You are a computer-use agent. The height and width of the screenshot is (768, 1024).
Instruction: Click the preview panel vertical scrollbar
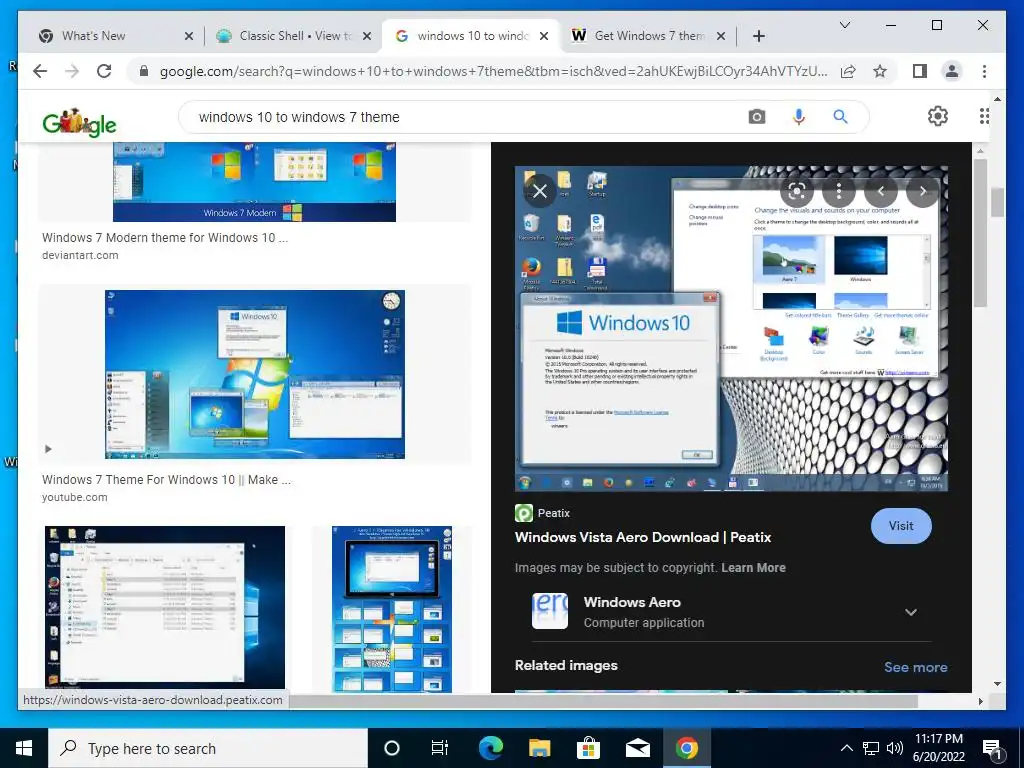980,234
